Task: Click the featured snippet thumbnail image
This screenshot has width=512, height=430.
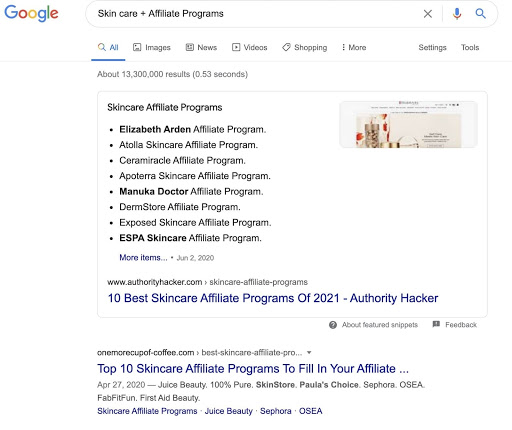Action: click(408, 124)
